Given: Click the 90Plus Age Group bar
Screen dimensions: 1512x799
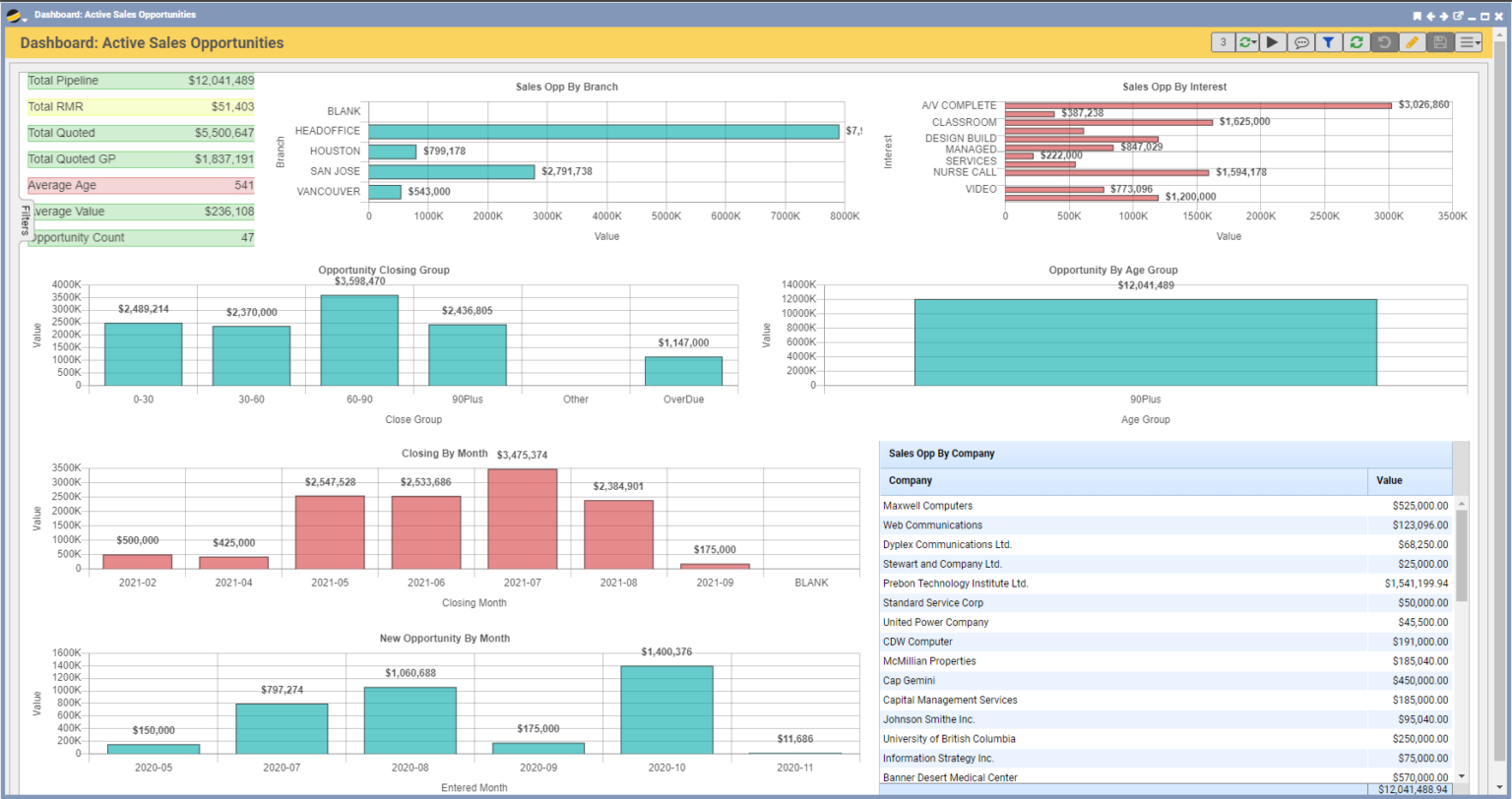Looking at the screenshot, I should (1145, 342).
